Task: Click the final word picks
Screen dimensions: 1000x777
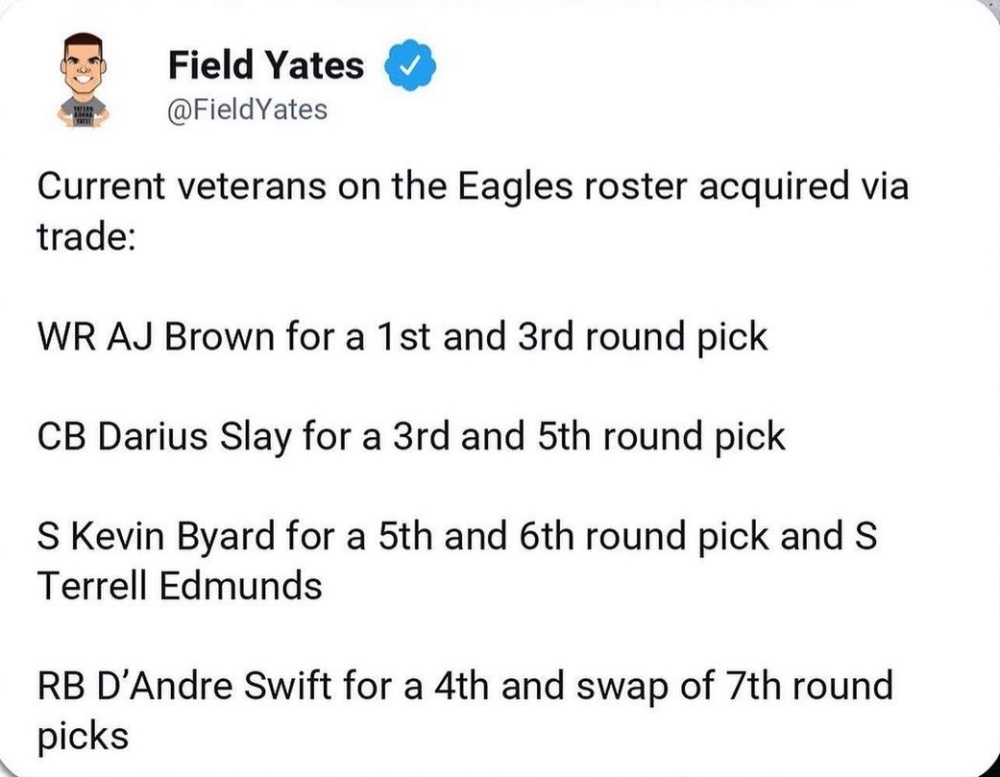Action: pos(83,736)
